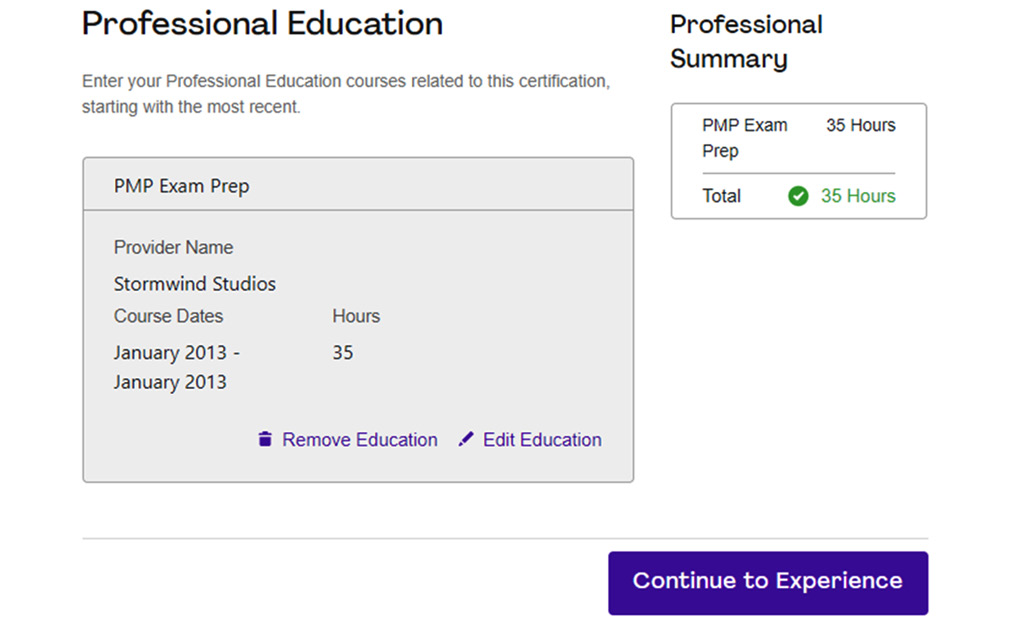Click the pencil icon beside Edit Education
This screenshot has height=621, width=1012.
coord(465,439)
